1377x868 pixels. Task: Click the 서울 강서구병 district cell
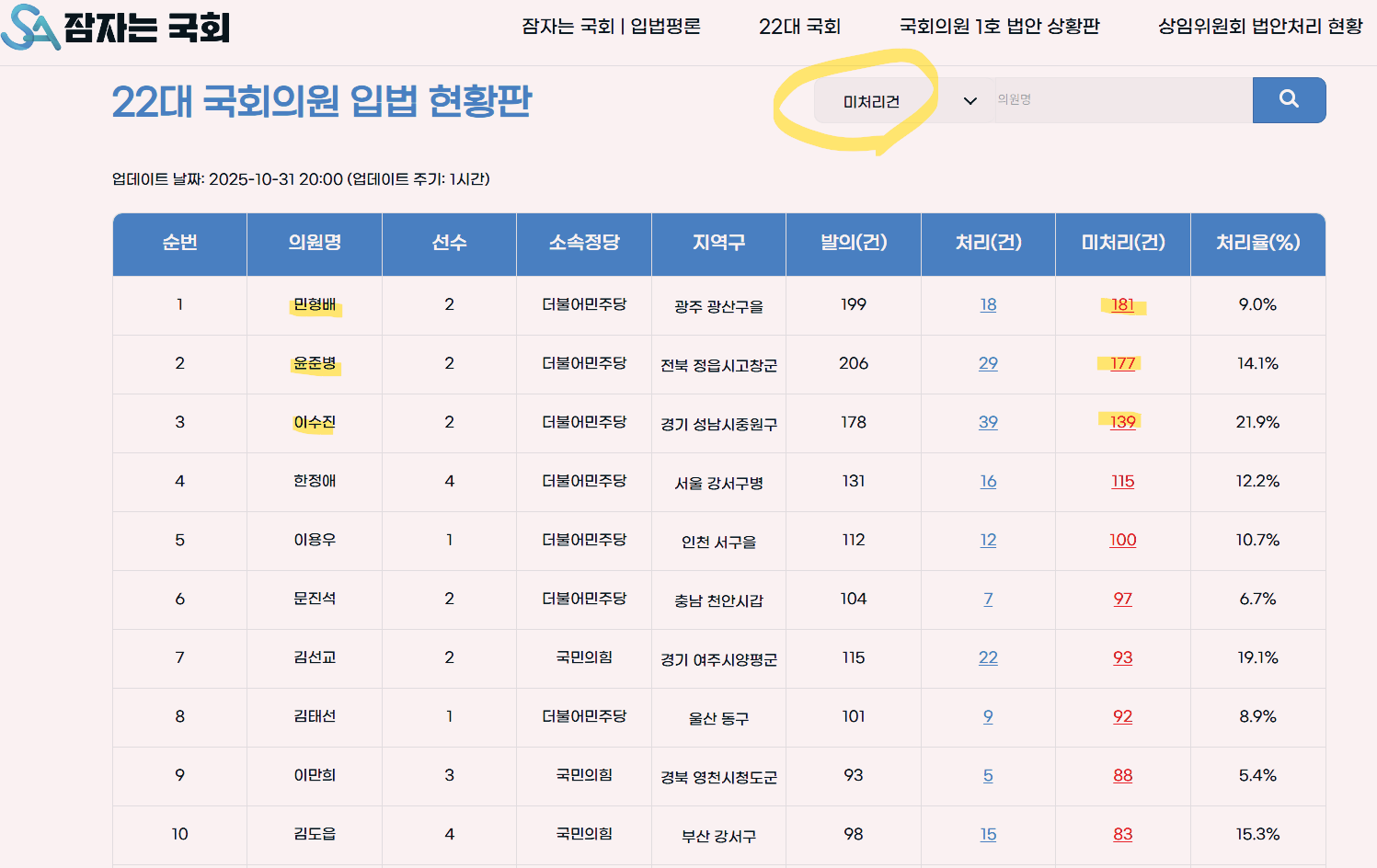[x=718, y=483]
